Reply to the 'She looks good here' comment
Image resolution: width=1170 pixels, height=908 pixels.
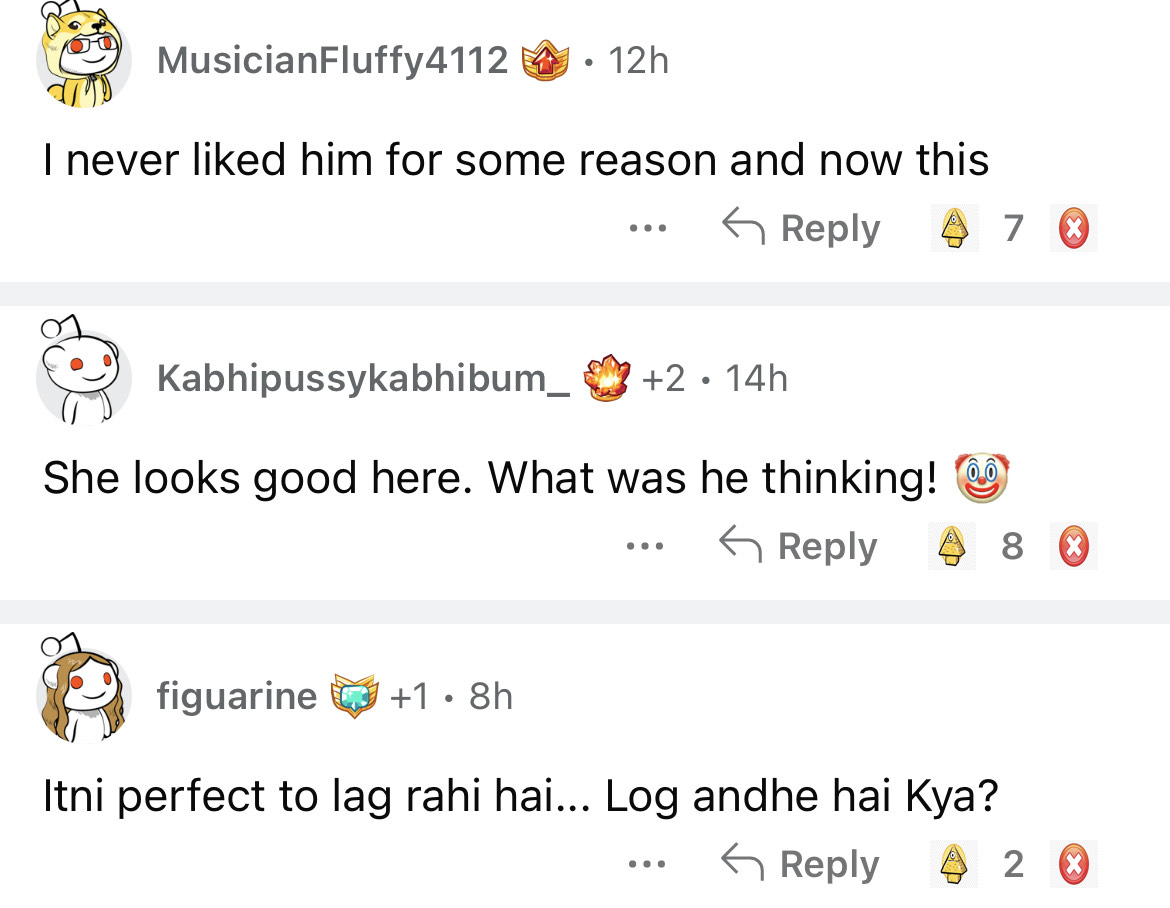(x=800, y=547)
